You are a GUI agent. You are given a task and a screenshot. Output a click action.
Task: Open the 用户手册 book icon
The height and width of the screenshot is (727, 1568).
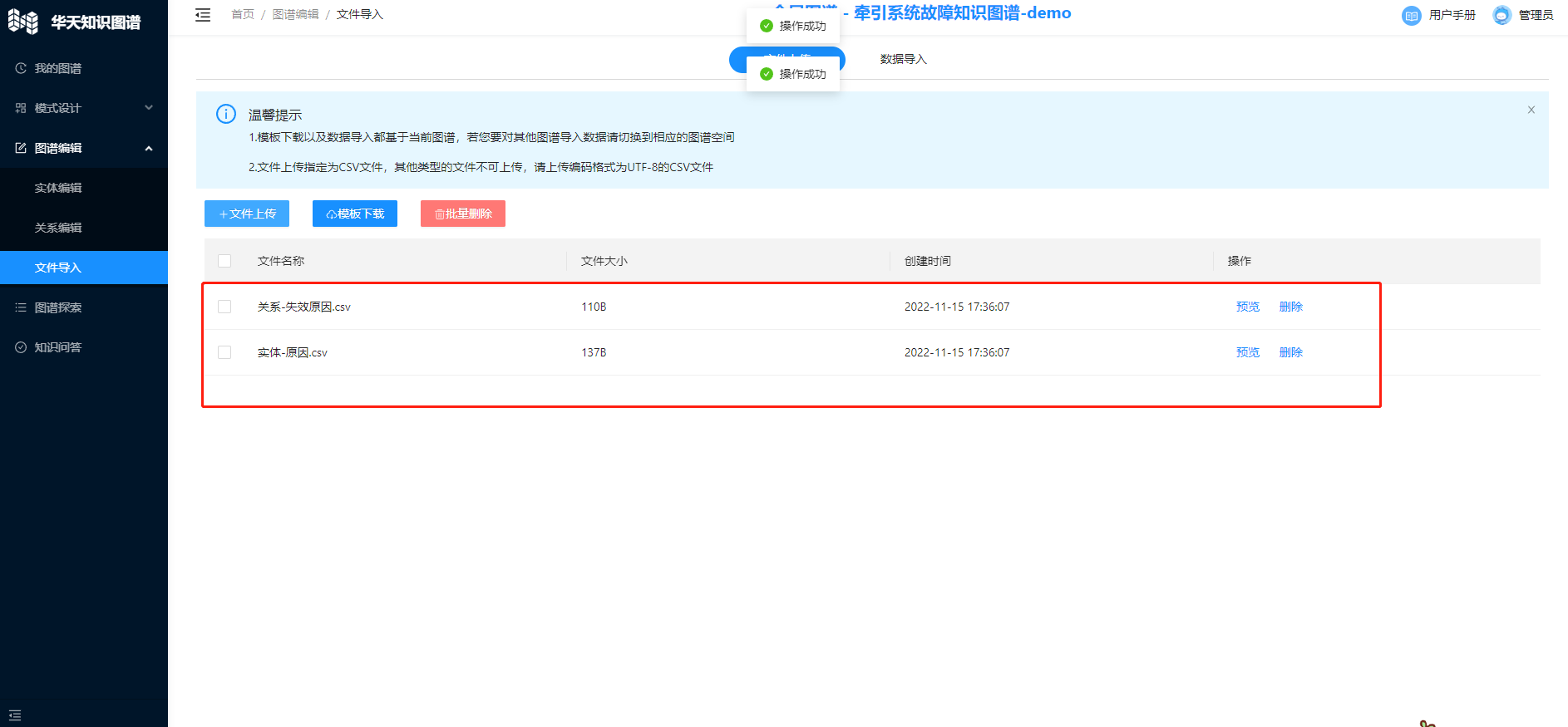(1411, 16)
